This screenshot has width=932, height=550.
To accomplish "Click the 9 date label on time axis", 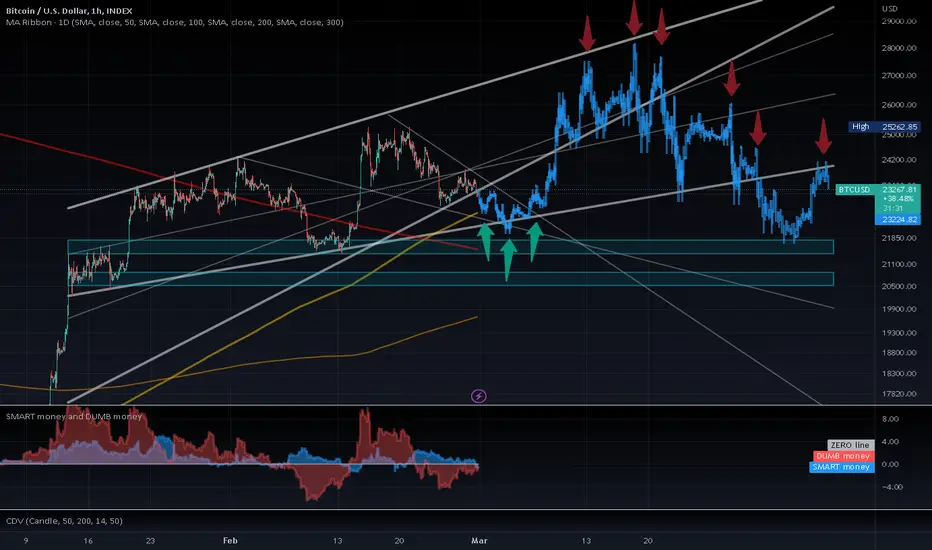I will (26, 540).
